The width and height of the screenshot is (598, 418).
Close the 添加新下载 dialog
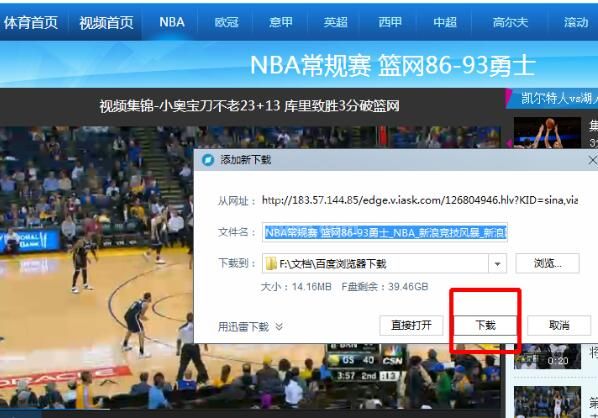coord(592,160)
